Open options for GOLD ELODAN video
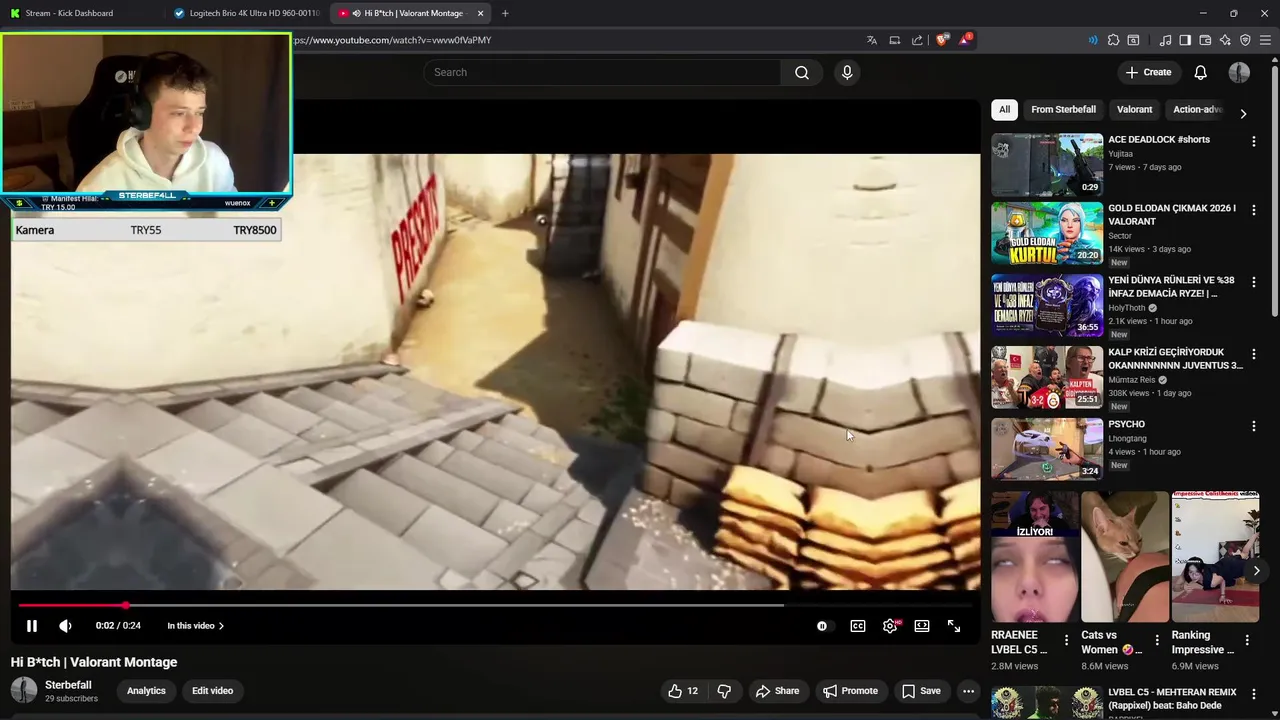The image size is (1280, 720). coord(1253,211)
